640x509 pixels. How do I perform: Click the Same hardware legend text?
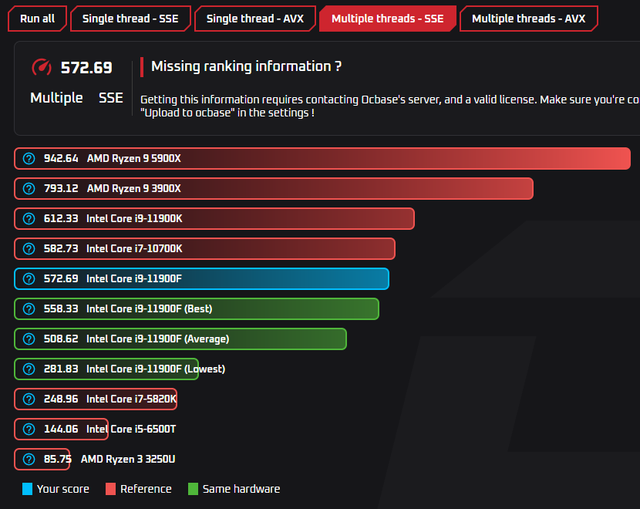click(241, 489)
